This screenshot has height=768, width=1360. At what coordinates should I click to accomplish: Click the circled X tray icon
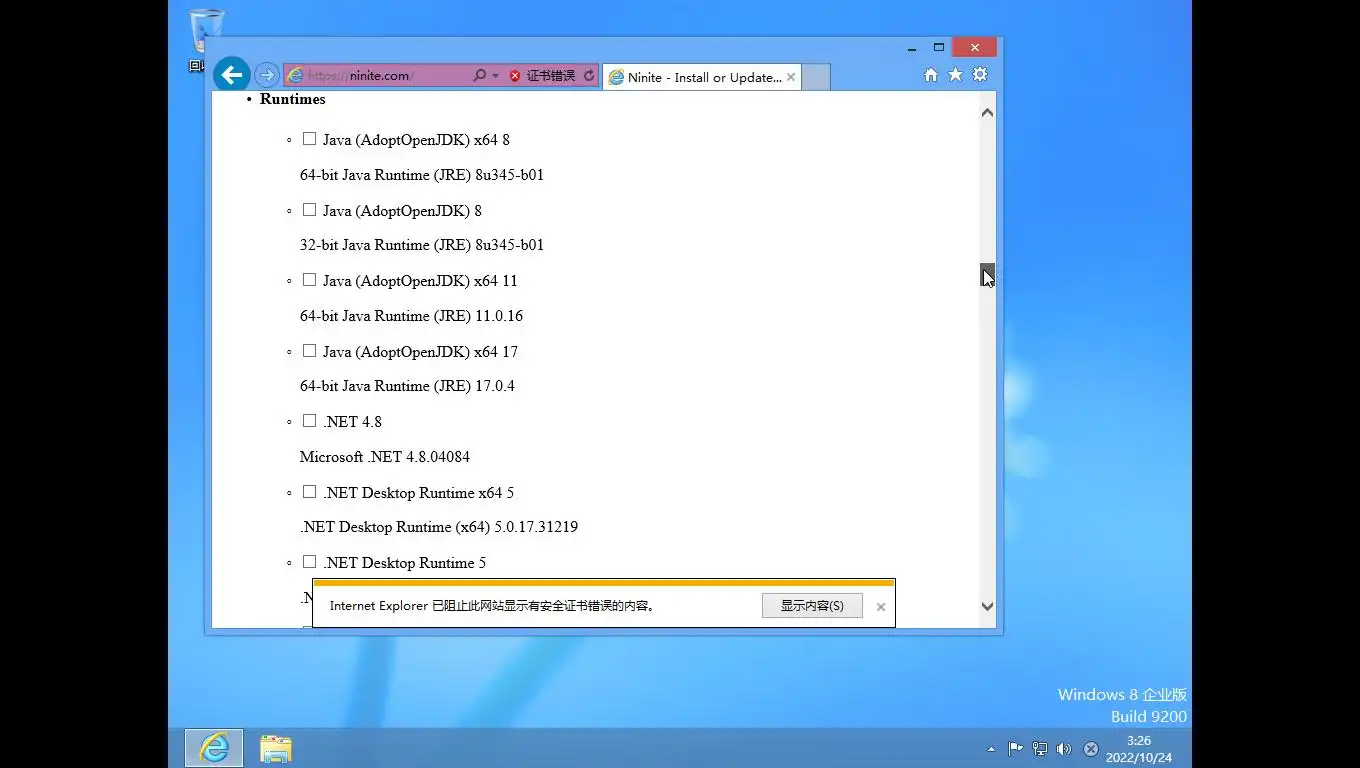1091,749
